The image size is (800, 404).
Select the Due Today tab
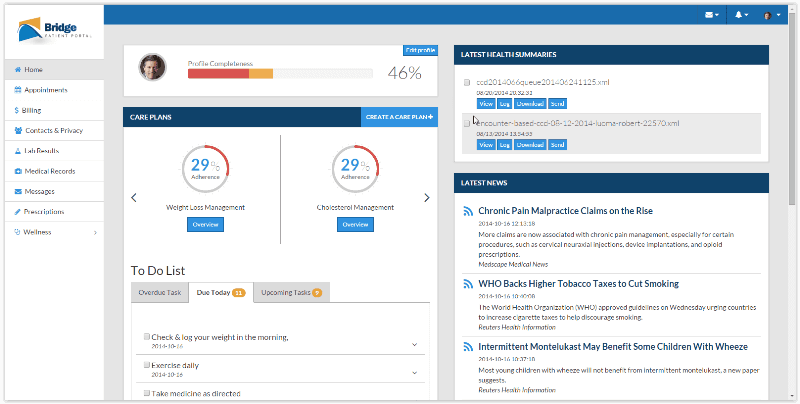(x=221, y=293)
